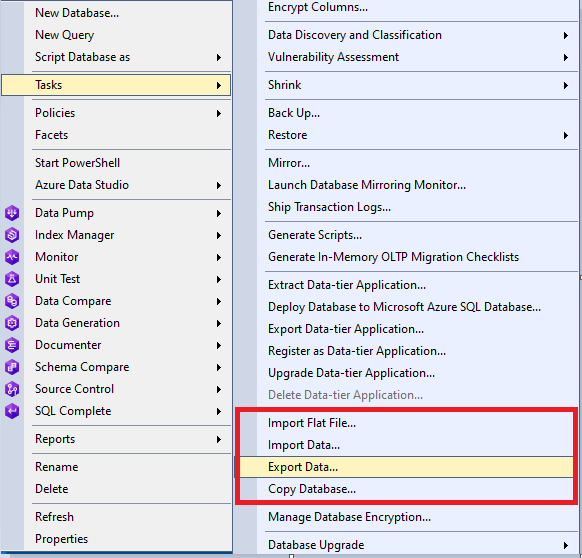Open the Data Pump menu entry

click(x=64, y=213)
